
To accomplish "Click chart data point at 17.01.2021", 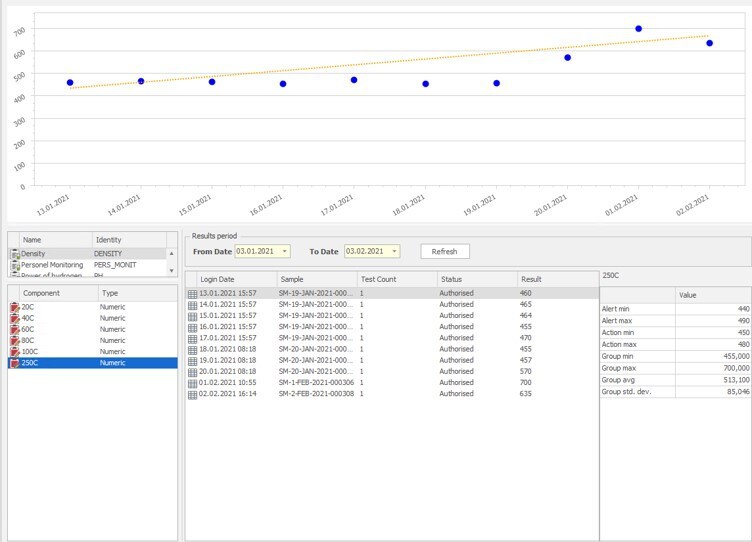I will pos(354,80).
